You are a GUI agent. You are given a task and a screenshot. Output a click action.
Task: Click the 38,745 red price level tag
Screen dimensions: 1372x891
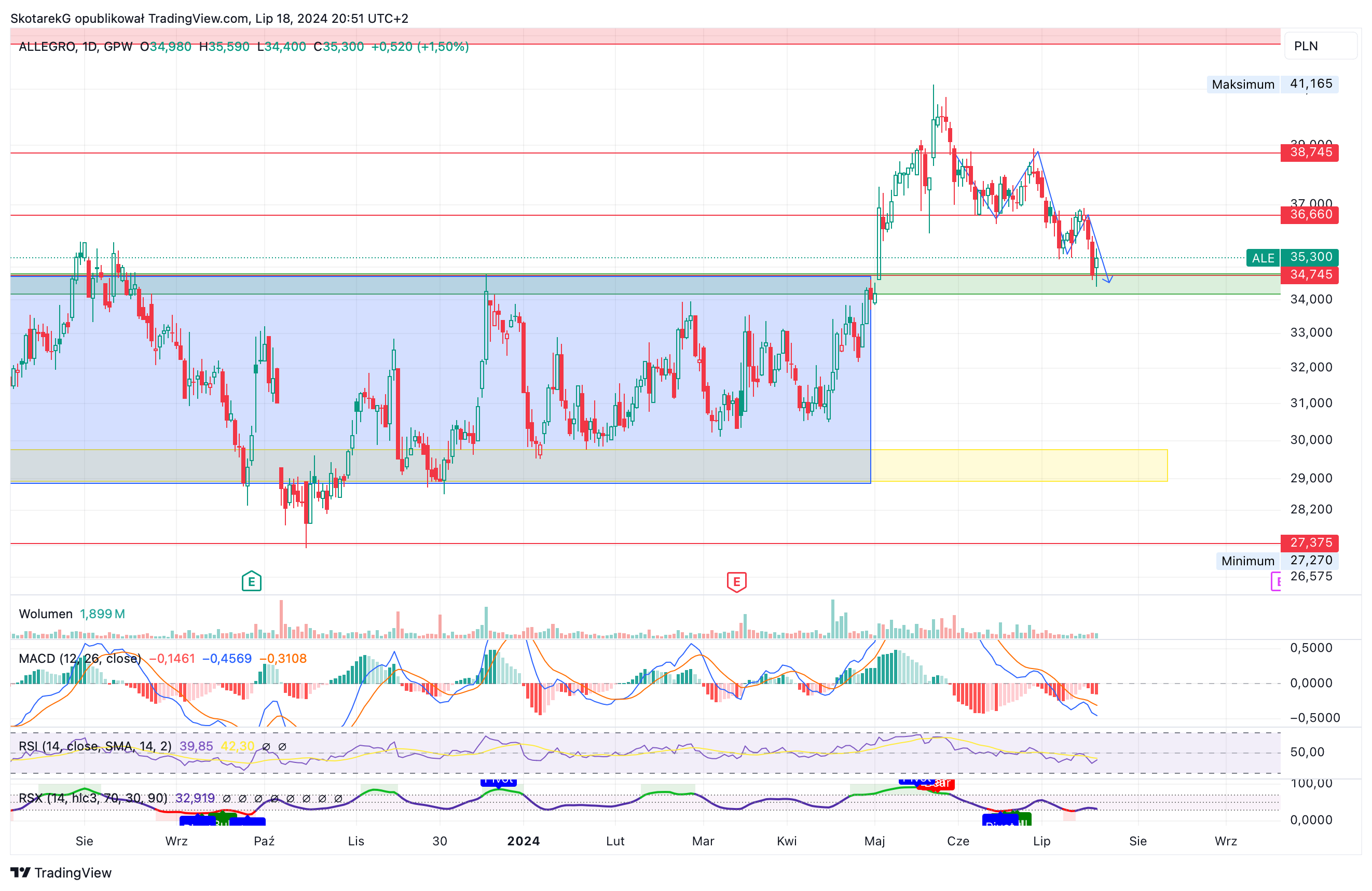coord(1309,152)
